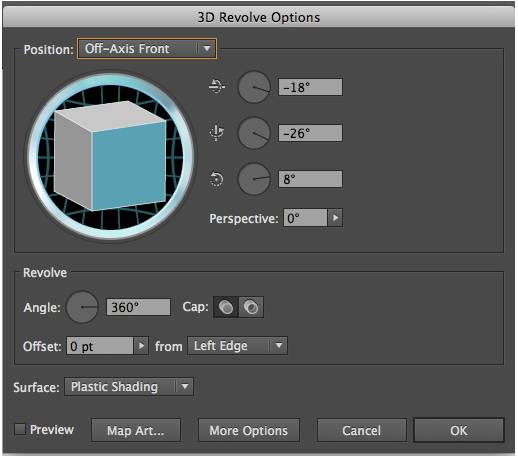Screen dimensions: 518x457
Task: Click the revolve Angle dial
Action: (x=82, y=307)
